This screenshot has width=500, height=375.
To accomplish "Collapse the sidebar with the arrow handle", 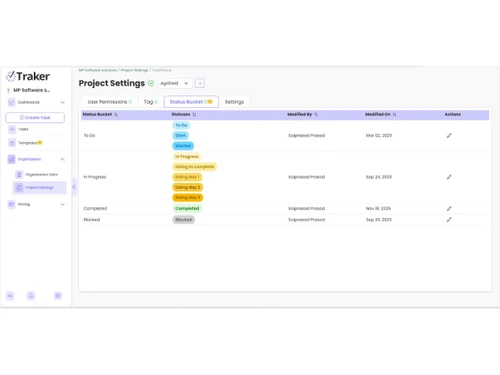I will click(74, 187).
